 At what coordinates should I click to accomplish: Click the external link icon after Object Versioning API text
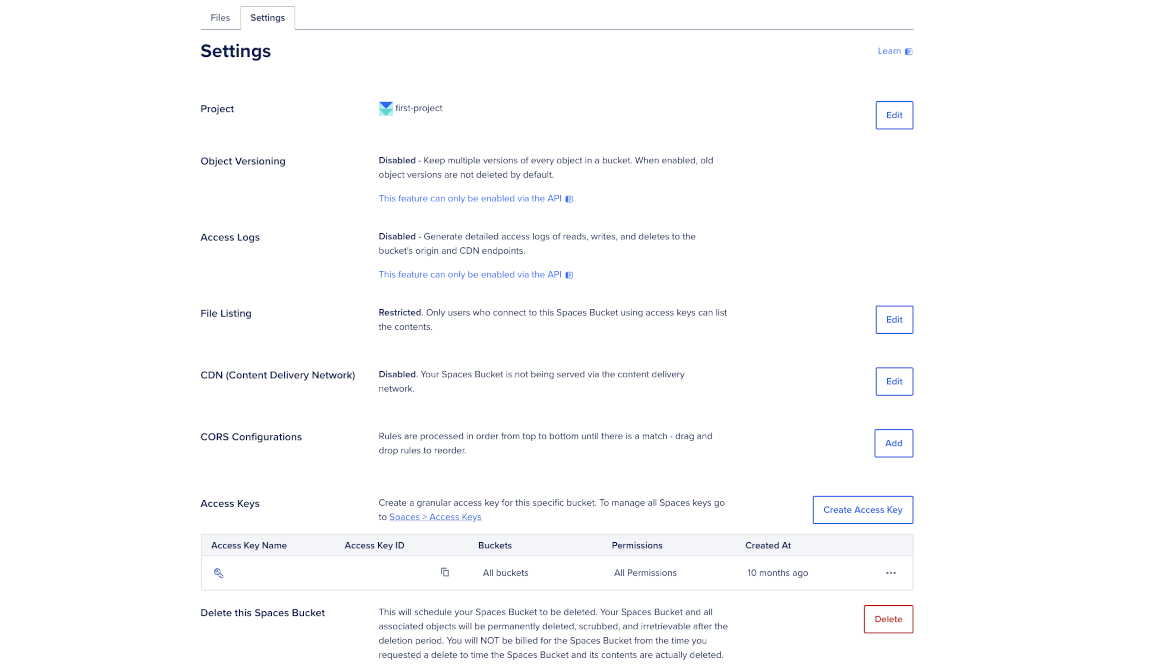[569, 198]
